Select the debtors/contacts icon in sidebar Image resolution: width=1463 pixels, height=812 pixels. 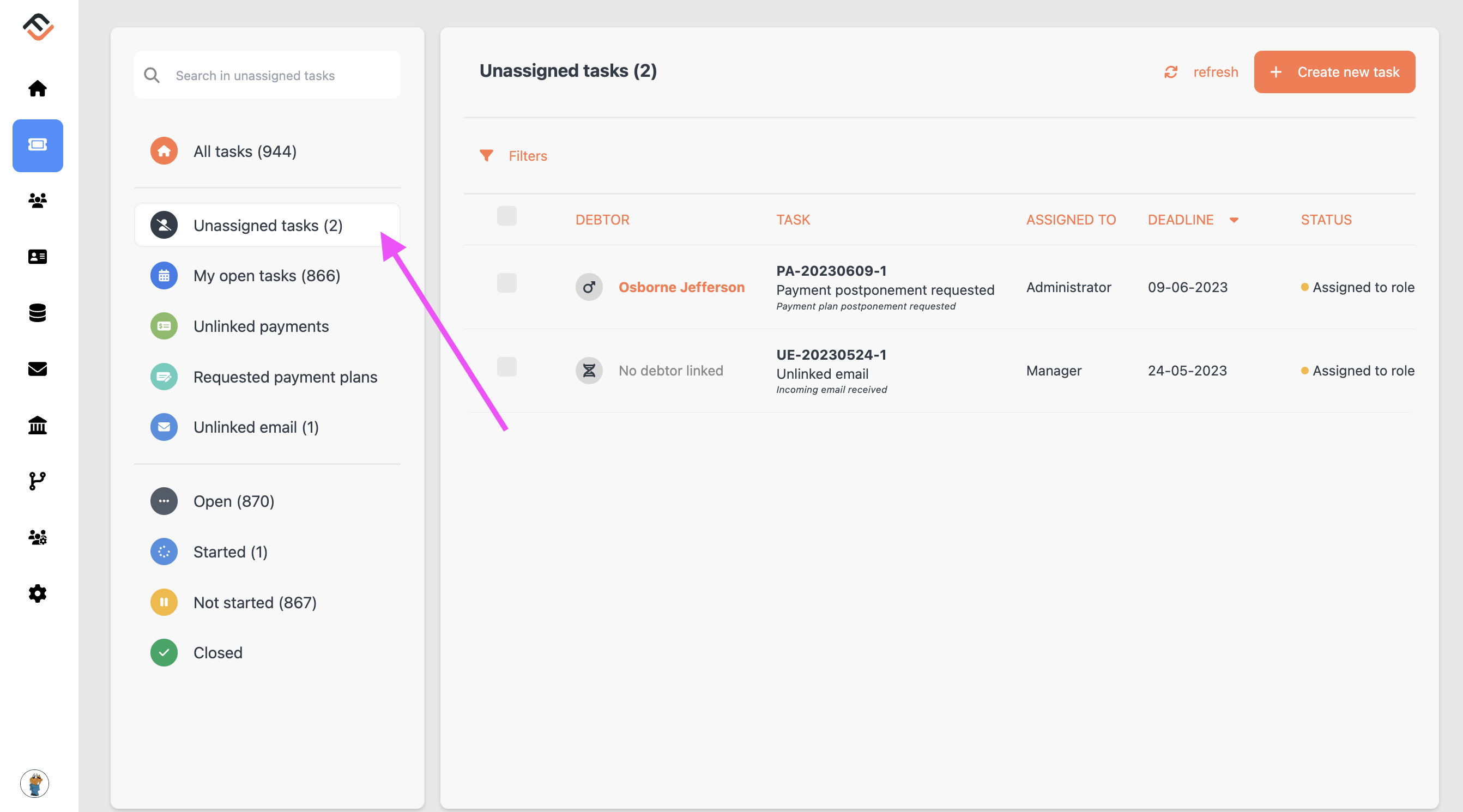coord(37,201)
